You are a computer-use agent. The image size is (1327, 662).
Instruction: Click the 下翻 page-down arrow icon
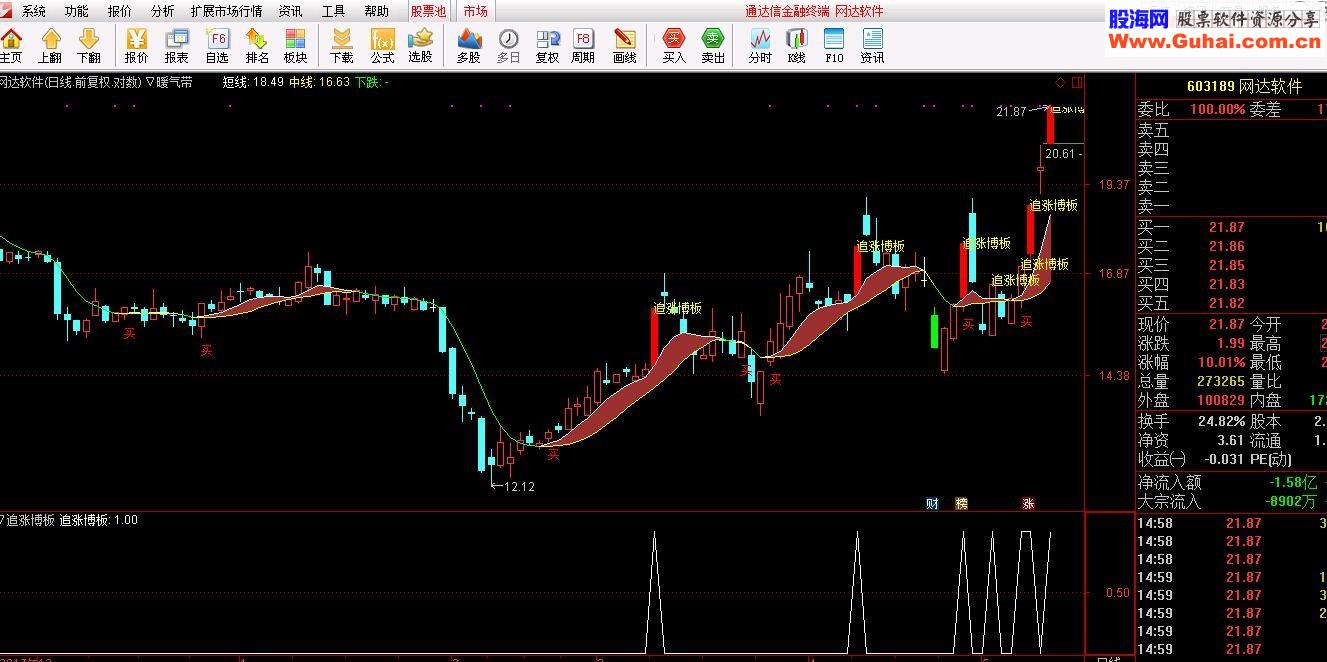(89, 46)
